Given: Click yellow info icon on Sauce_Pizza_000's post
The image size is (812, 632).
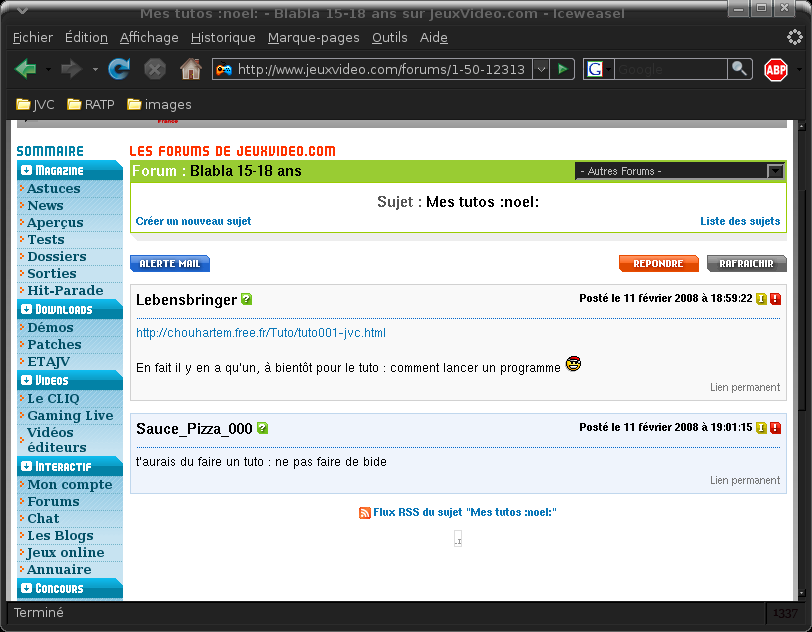Looking at the screenshot, I should [761, 428].
